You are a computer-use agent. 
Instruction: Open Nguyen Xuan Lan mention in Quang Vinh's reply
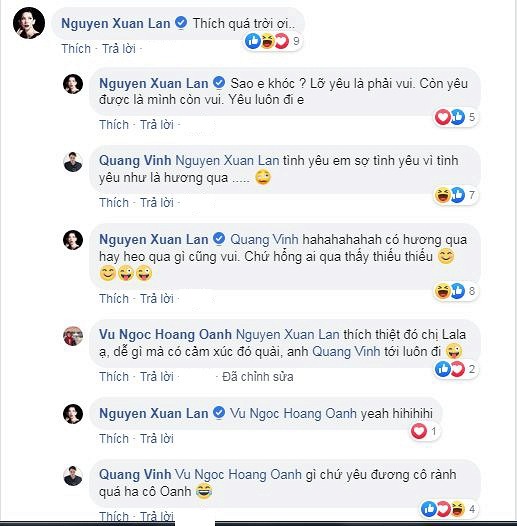tap(227, 161)
